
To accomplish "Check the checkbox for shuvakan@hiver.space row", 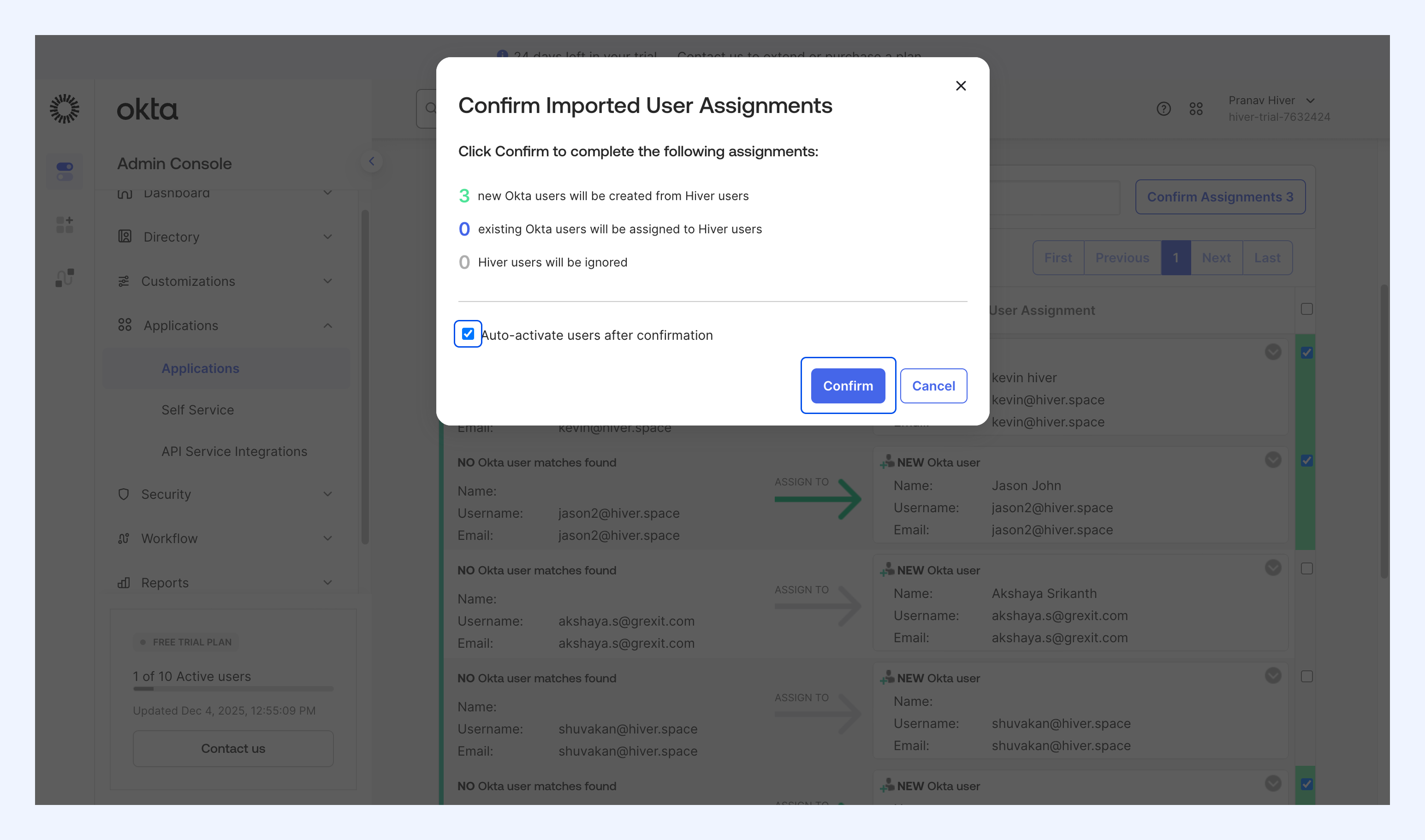I will point(1306,676).
